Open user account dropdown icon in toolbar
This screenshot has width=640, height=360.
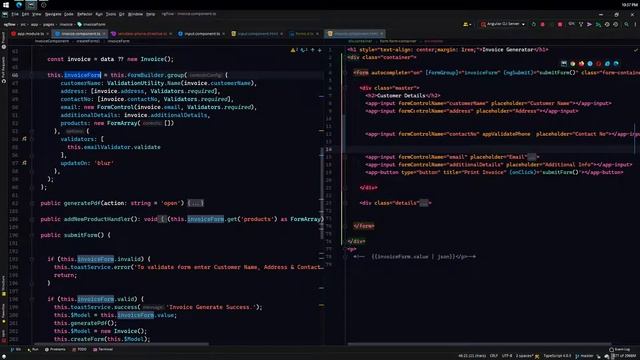pyautogui.click(x=467, y=24)
